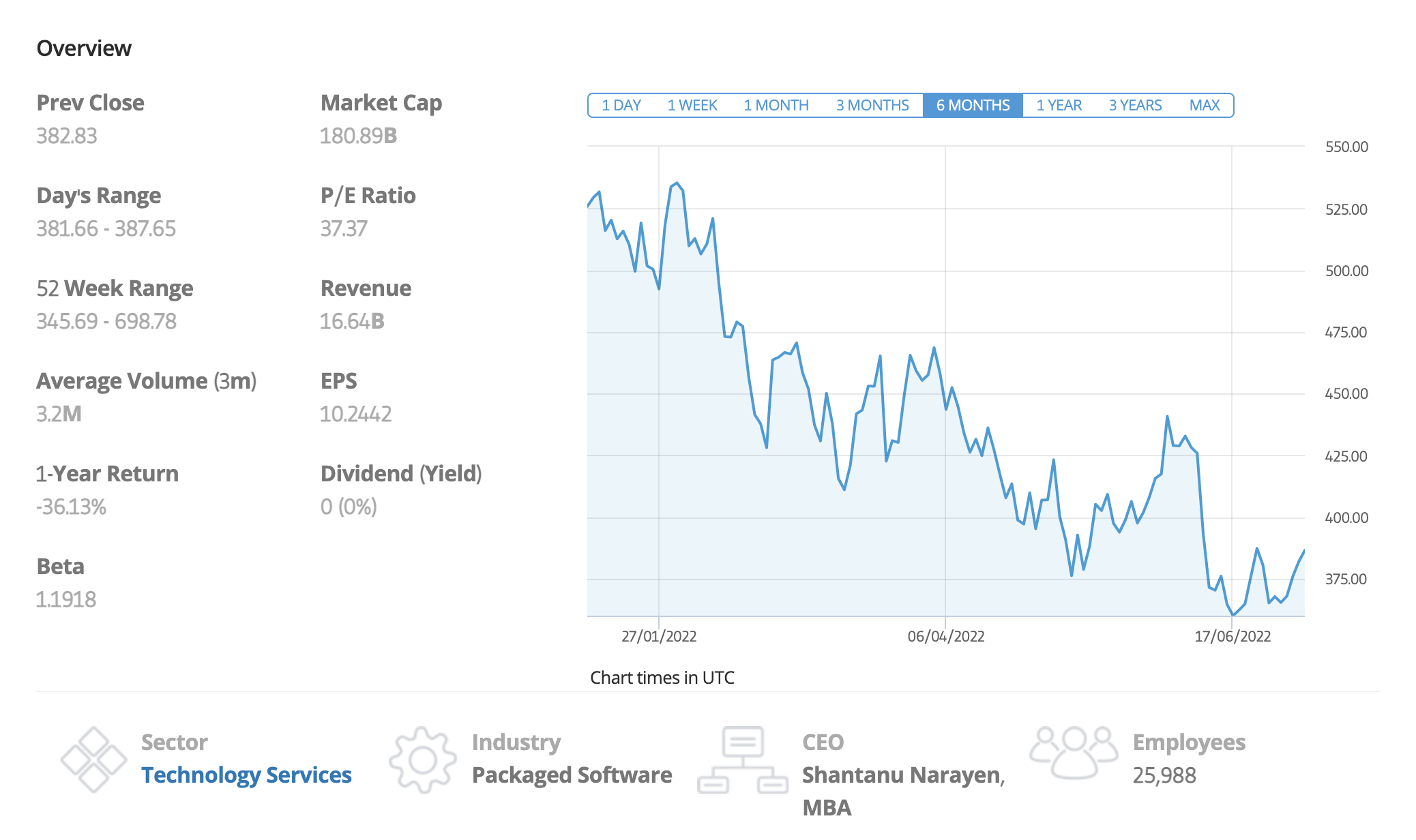This screenshot has width=1416, height=840.
Task: Click the Prev Close label
Action: click(90, 103)
